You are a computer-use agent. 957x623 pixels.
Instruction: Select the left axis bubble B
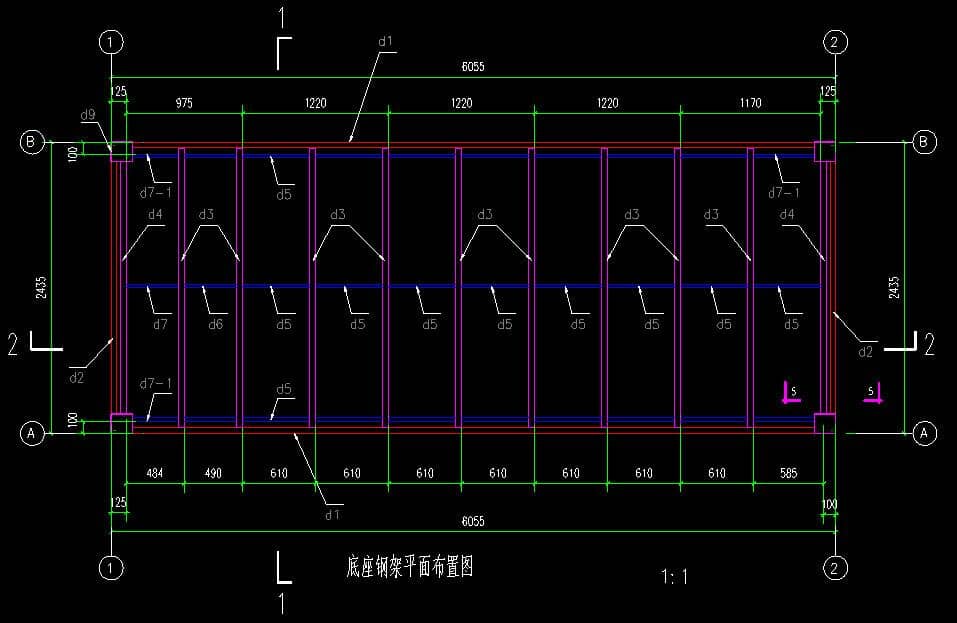[31, 142]
